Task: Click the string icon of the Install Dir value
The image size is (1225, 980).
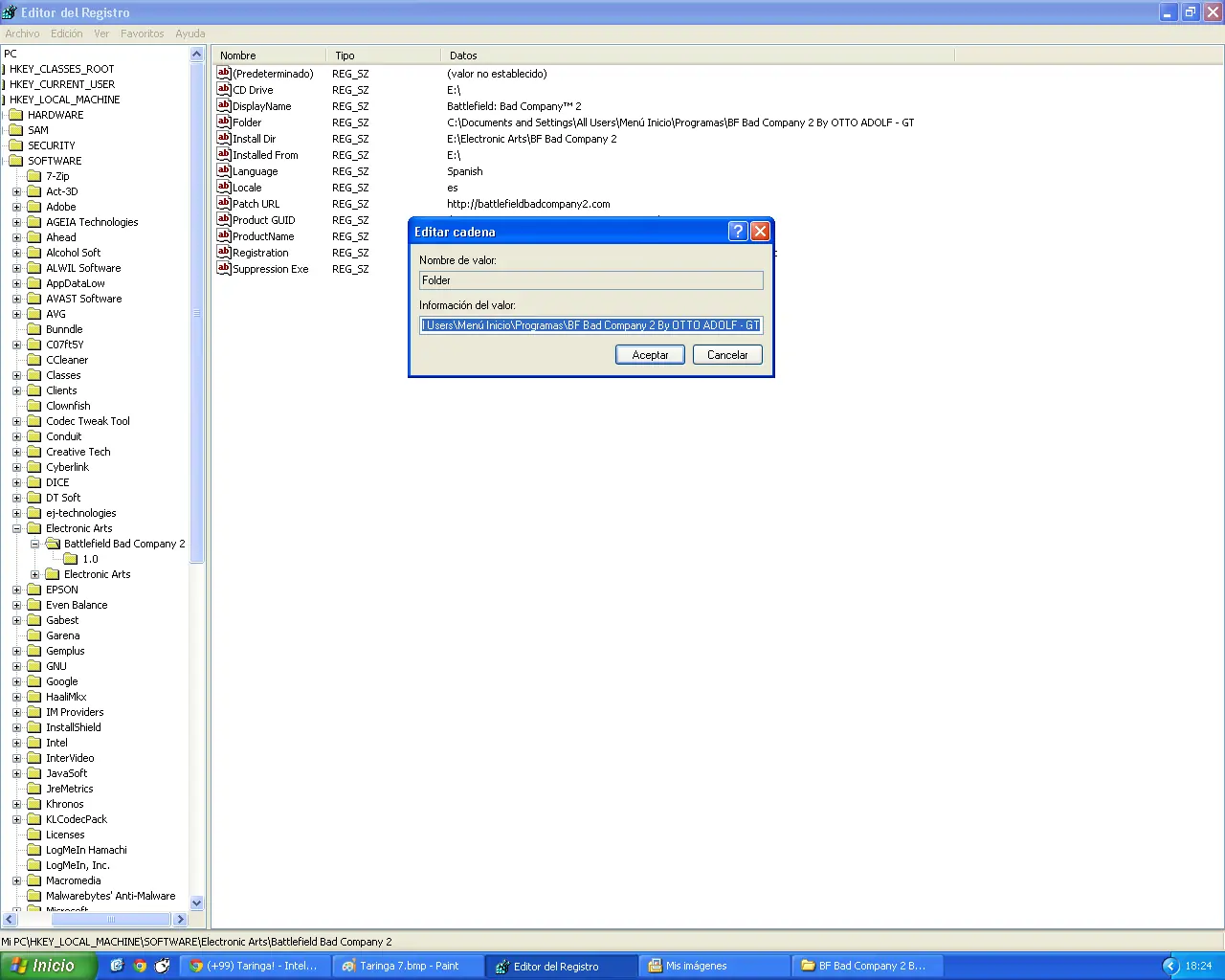Action: tap(224, 138)
